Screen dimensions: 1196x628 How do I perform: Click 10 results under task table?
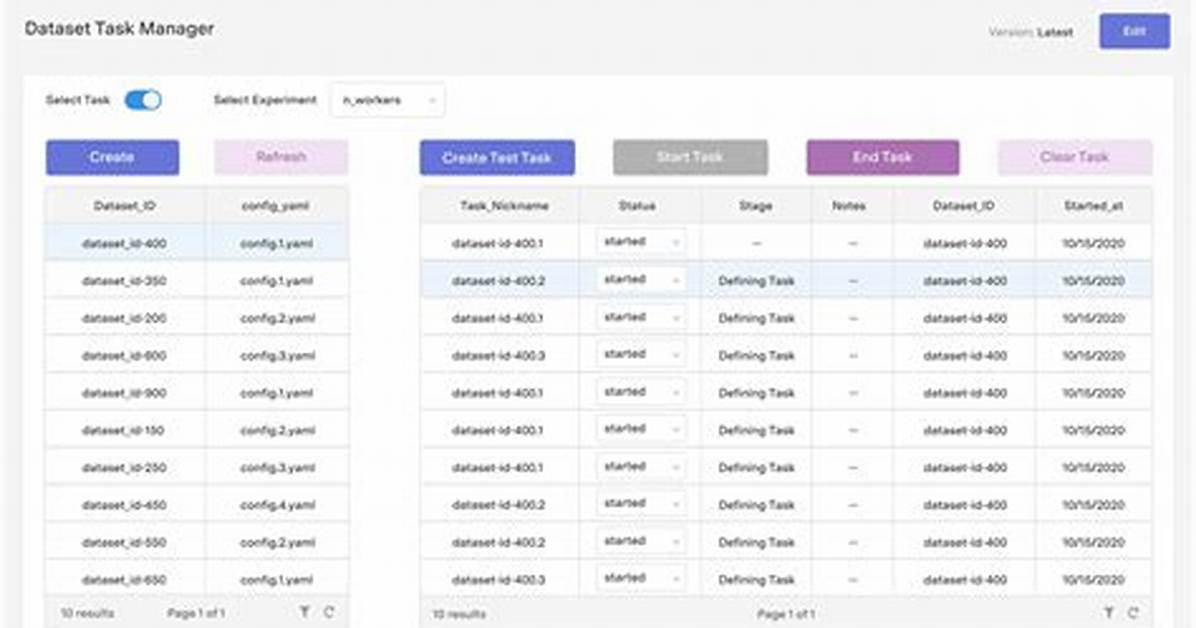pyautogui.click(x=459, y=614)
